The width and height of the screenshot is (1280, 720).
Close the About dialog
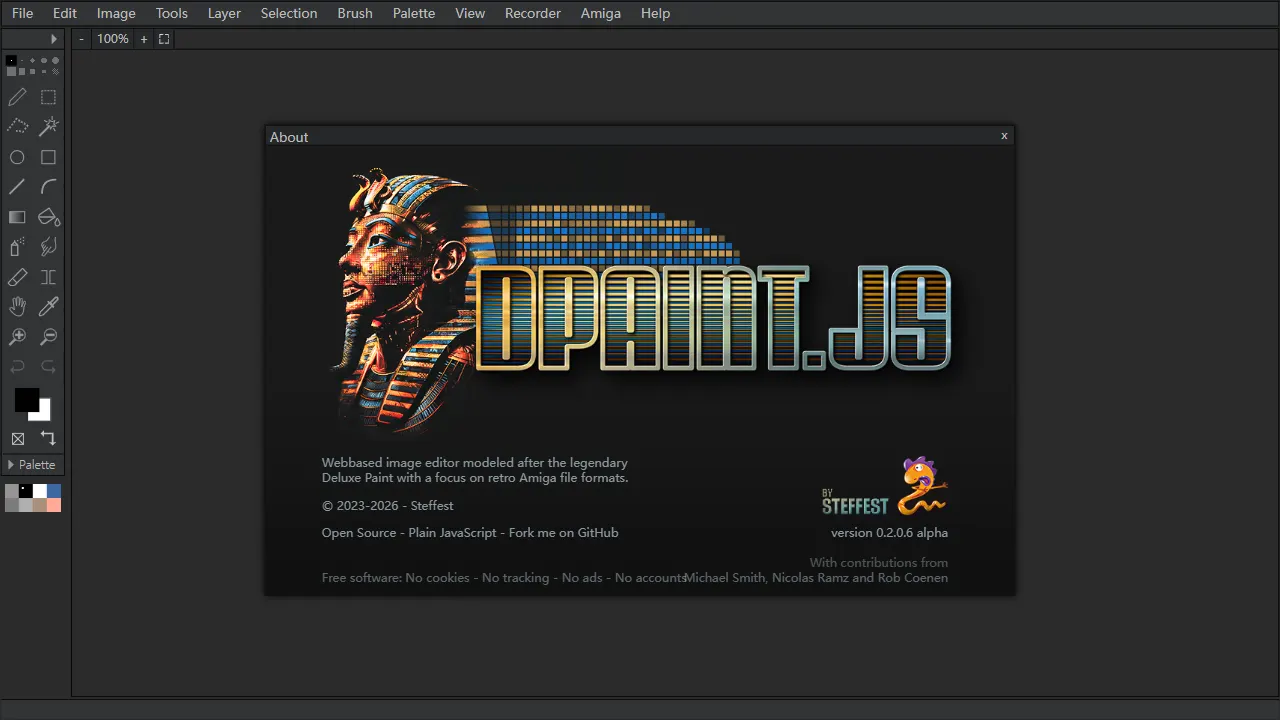click(x=1004, y=136)
